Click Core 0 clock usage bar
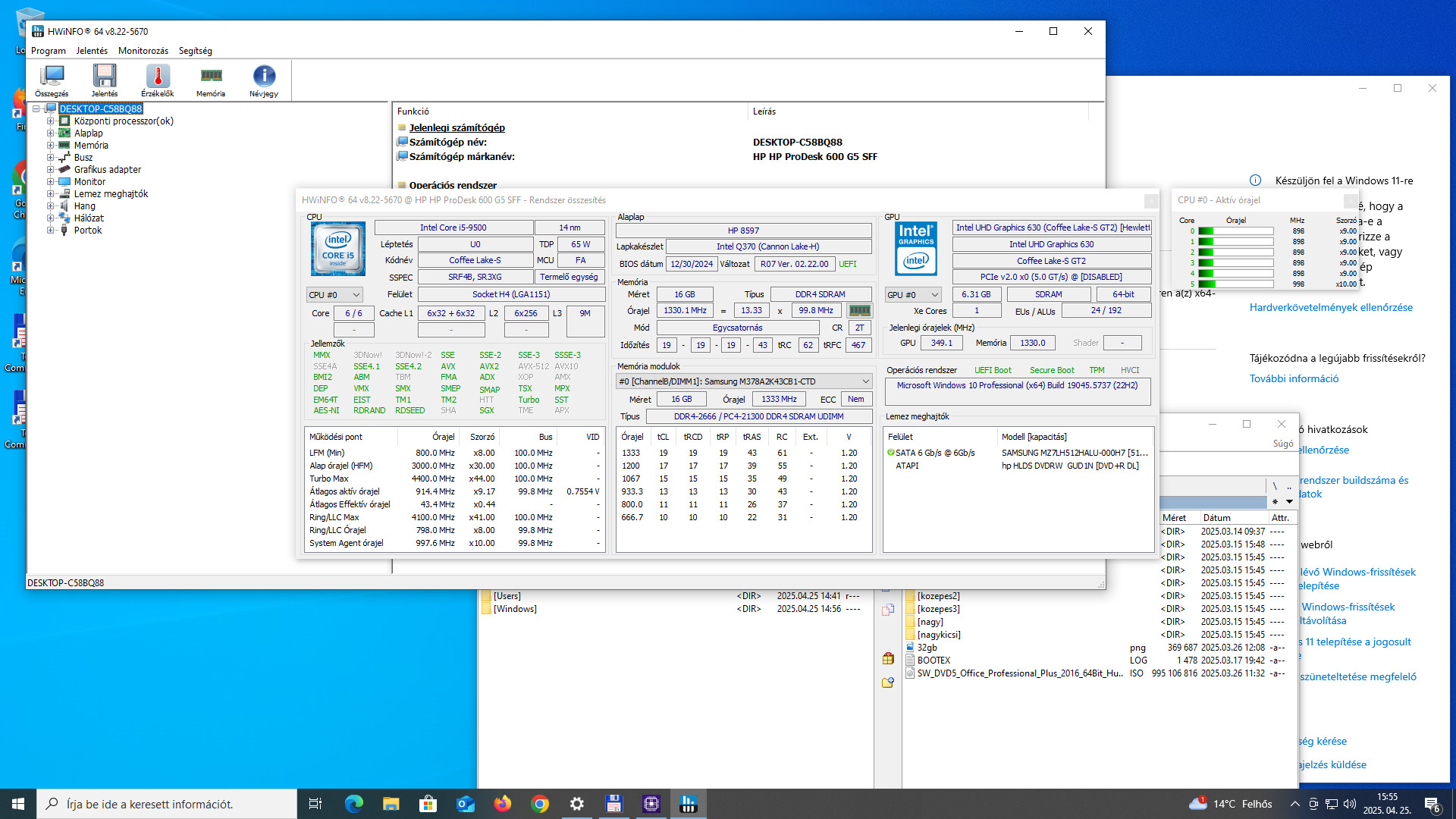The height and width of the screenshot is (819, 1456). [1235, 231]
